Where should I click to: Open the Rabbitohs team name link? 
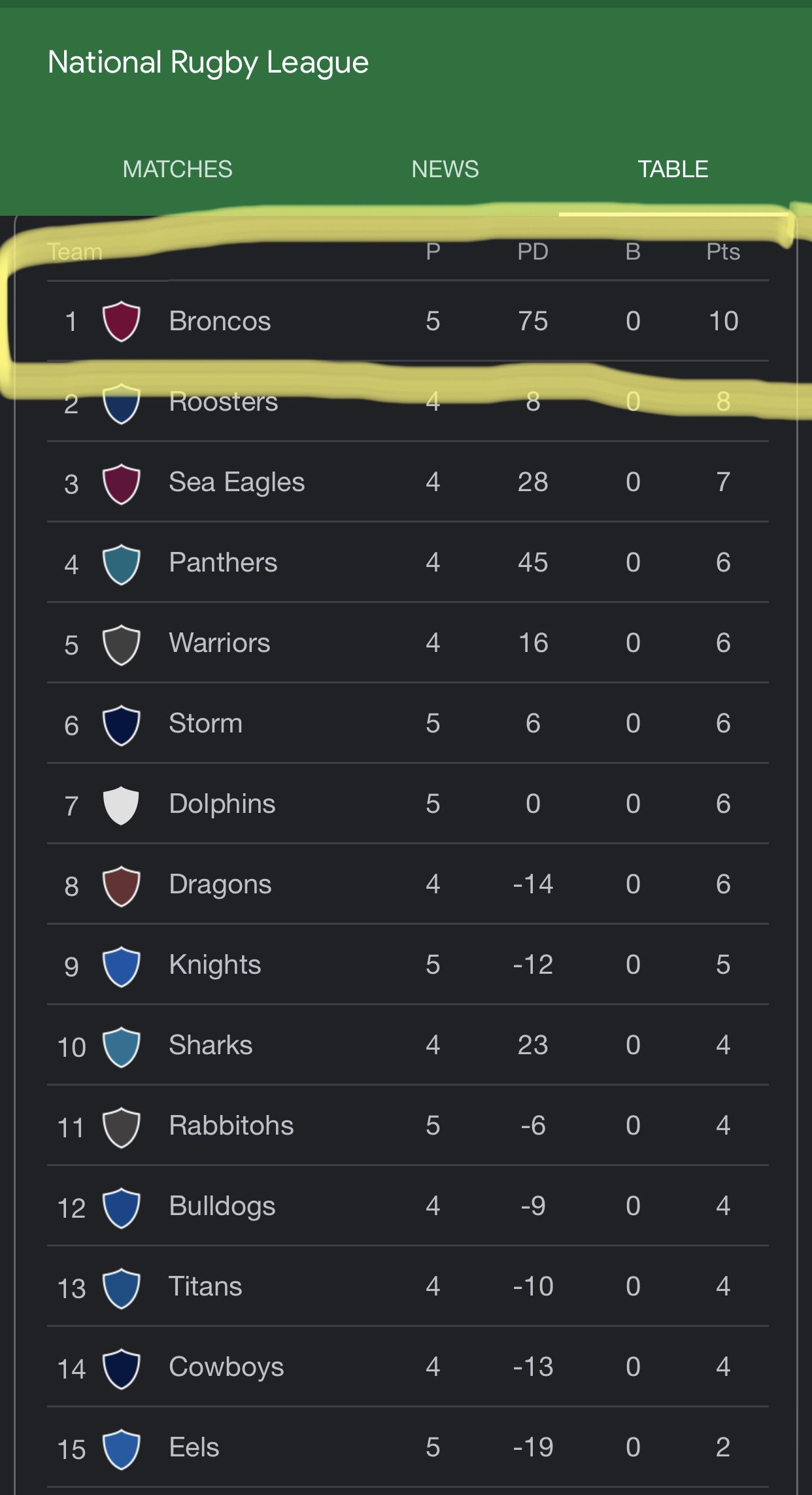(231, 1126)
